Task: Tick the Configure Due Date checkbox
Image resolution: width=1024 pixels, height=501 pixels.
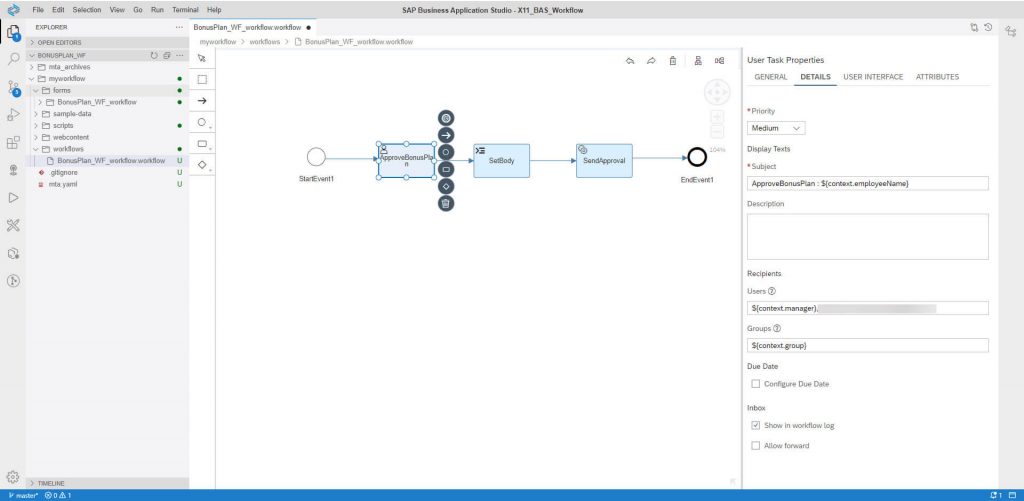Action: (x=756, y=384)
